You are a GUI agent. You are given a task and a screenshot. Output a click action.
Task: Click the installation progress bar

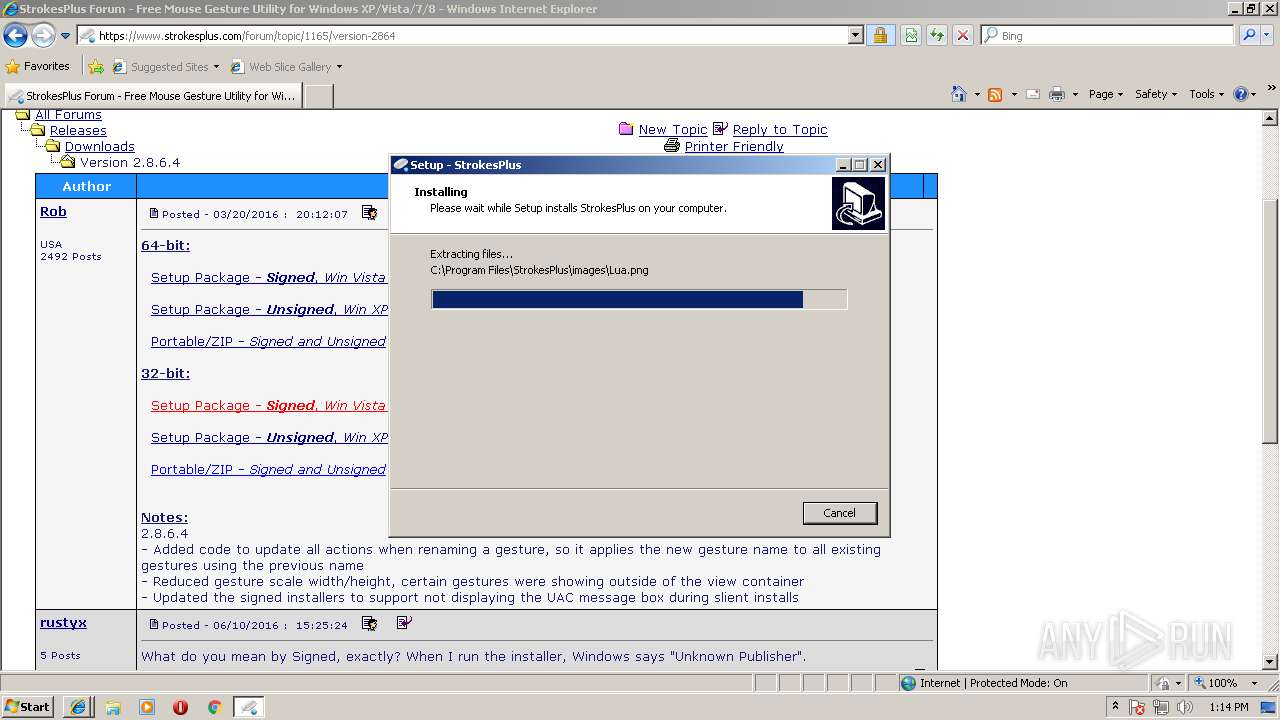(639, 299)
